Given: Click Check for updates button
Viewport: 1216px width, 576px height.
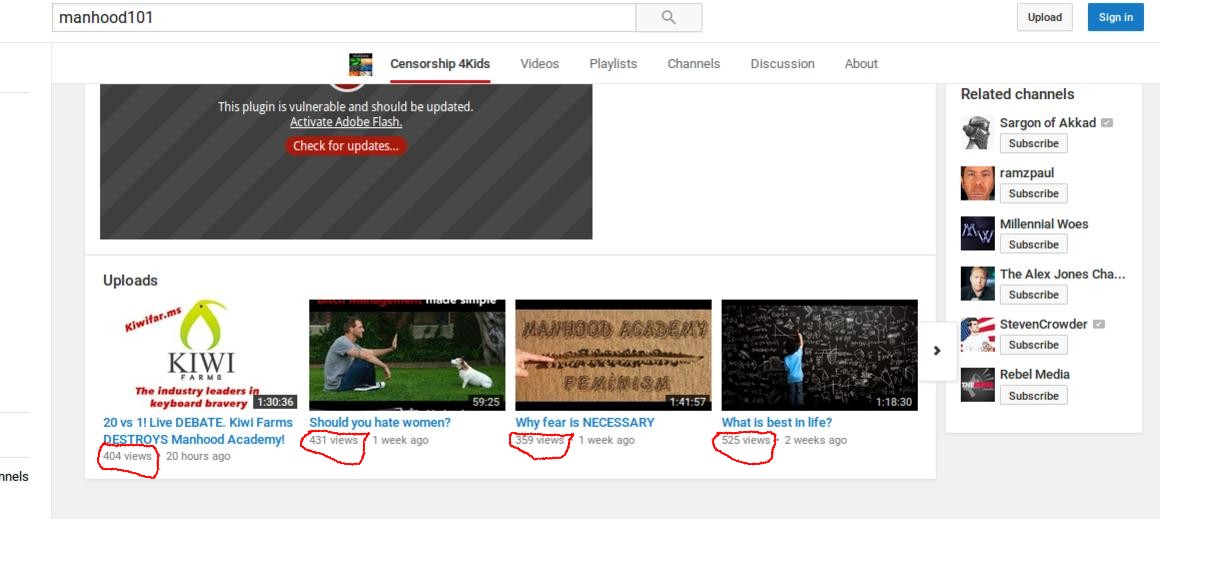Looking at the screenshot, I should coord(346,146).
